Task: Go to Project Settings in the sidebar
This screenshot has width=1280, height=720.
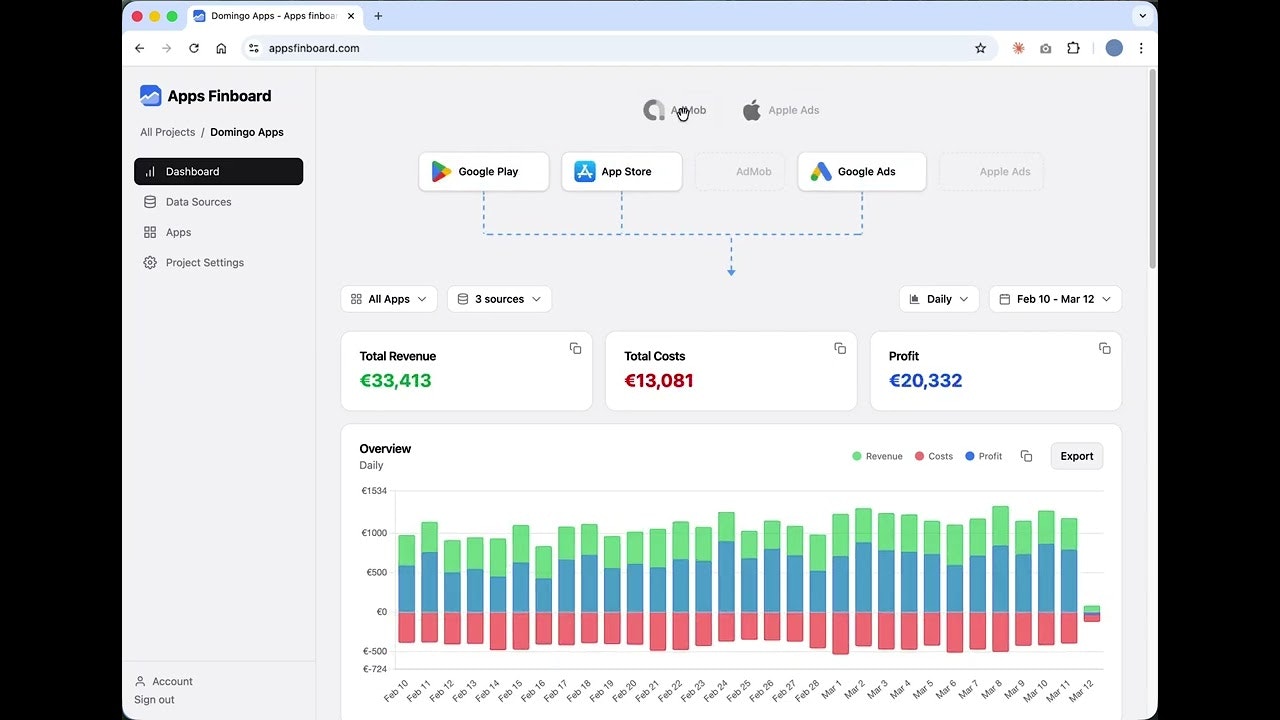Action: click(204, 262)
